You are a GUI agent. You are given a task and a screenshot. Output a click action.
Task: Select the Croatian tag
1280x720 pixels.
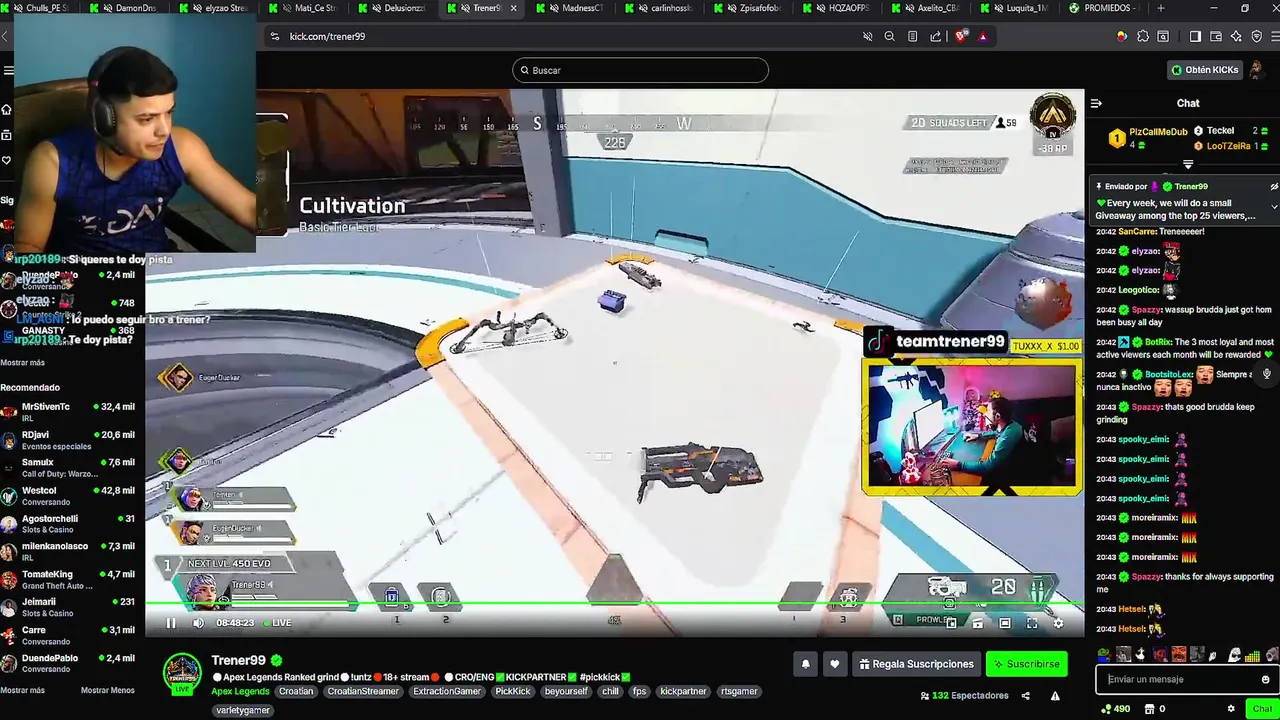pyautogui.click(x=296, y=691)
